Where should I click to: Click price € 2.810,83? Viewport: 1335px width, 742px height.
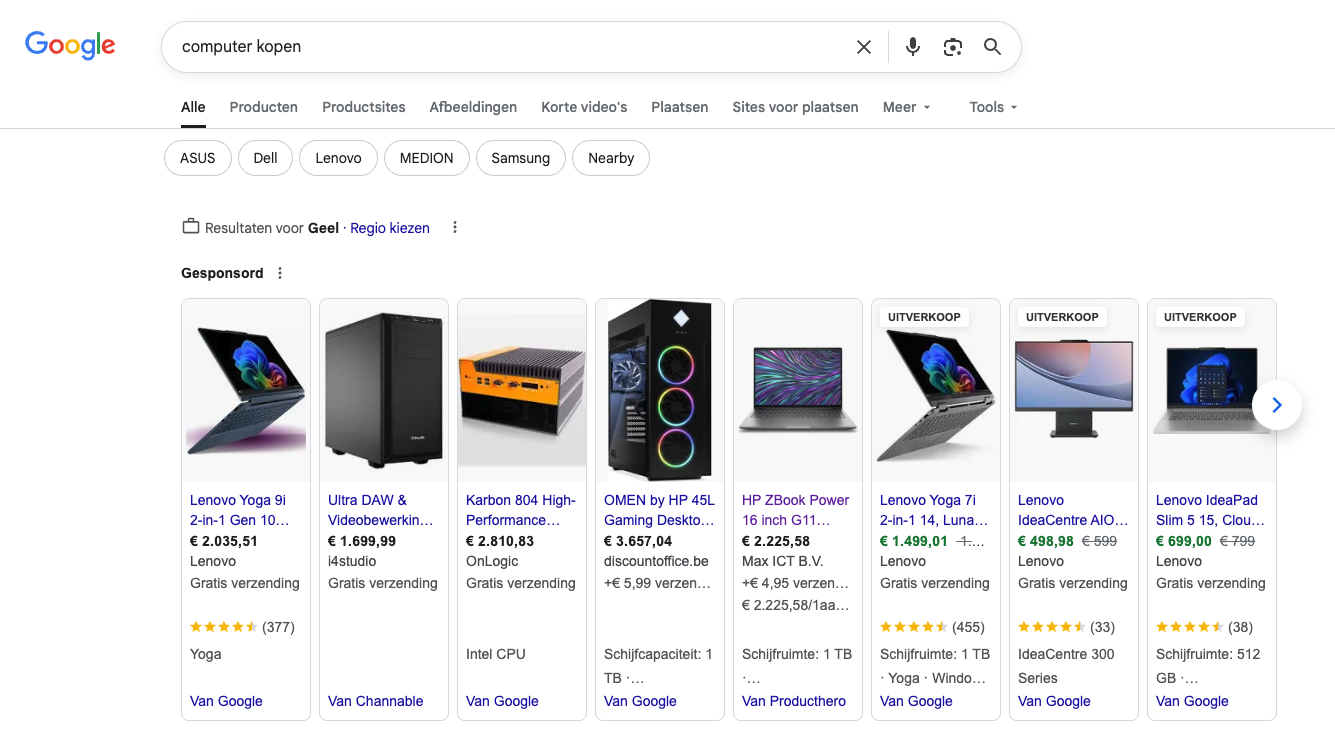(x=500, y=541)
